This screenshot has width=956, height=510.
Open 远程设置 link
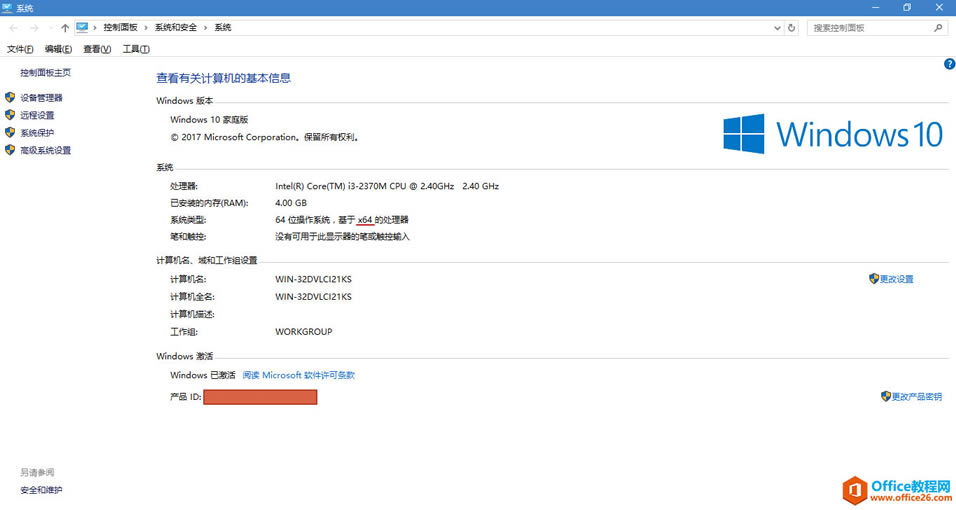click(x=37, y=115)
